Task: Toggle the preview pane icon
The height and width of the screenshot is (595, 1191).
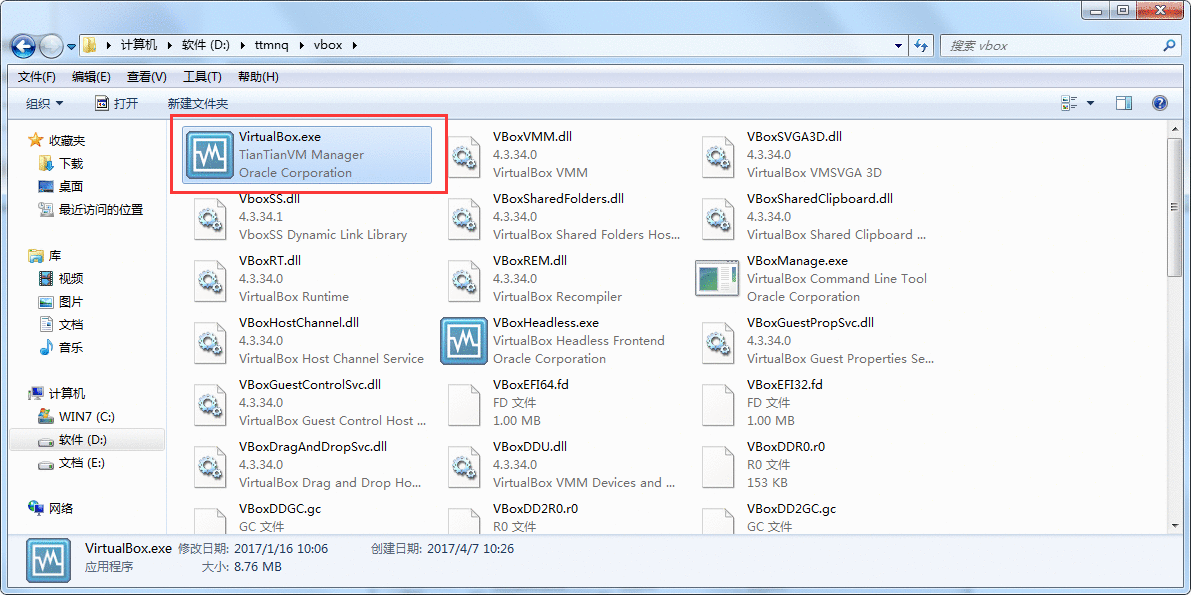Action: [x=1123, y=103]
